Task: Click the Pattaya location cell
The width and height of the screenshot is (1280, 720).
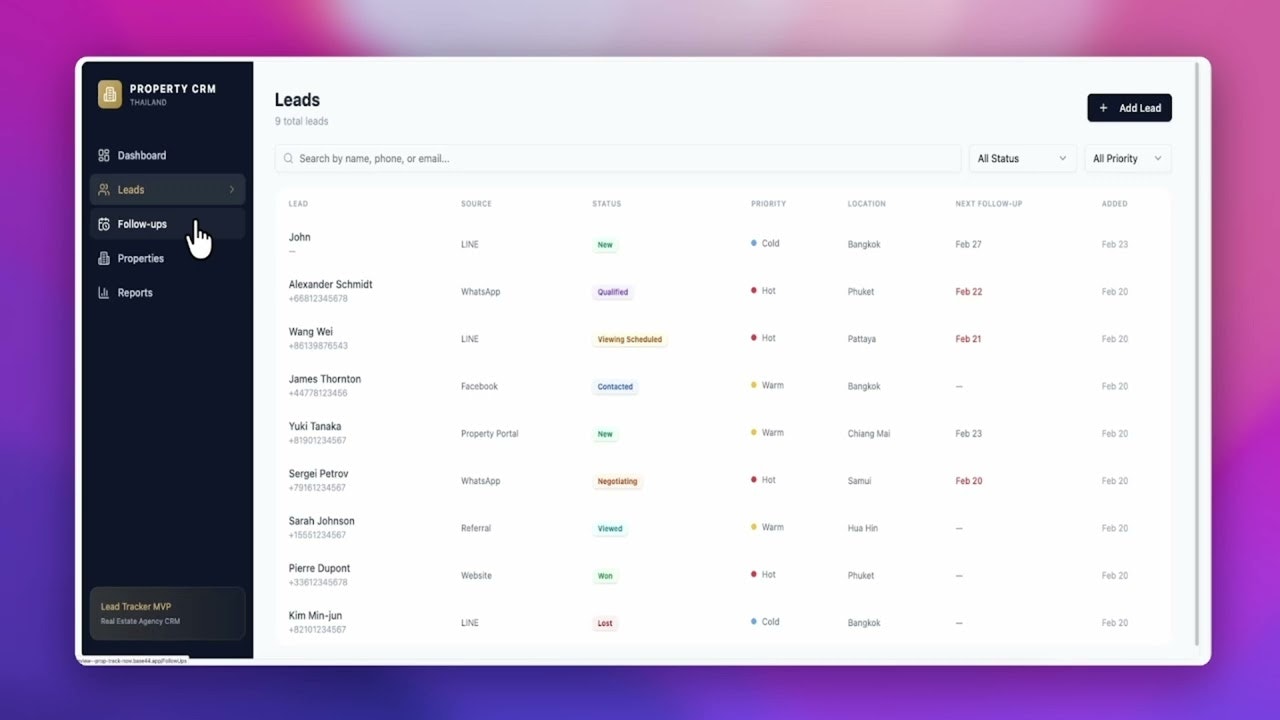Action: coord(862,339)
